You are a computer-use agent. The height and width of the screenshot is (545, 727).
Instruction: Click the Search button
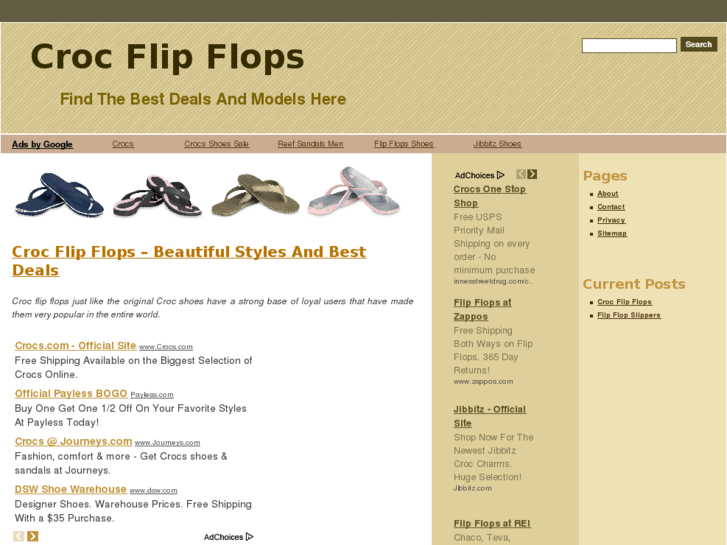tap(698, 45)
